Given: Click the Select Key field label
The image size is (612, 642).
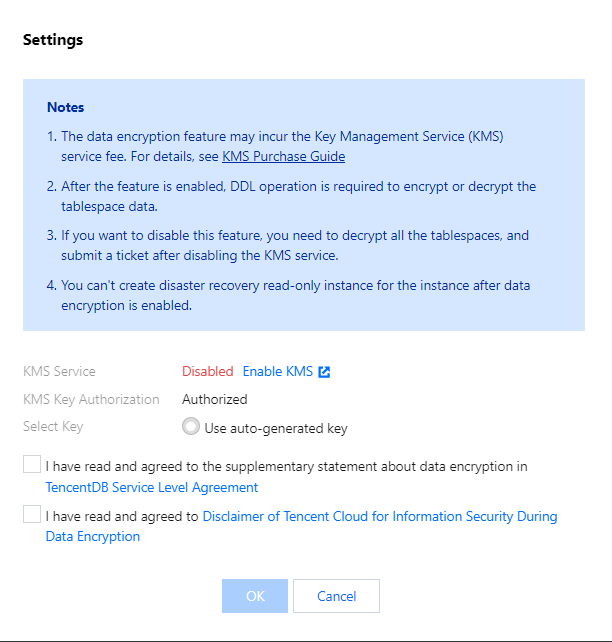Looking at the screenshot, I should tap(53, 426).
